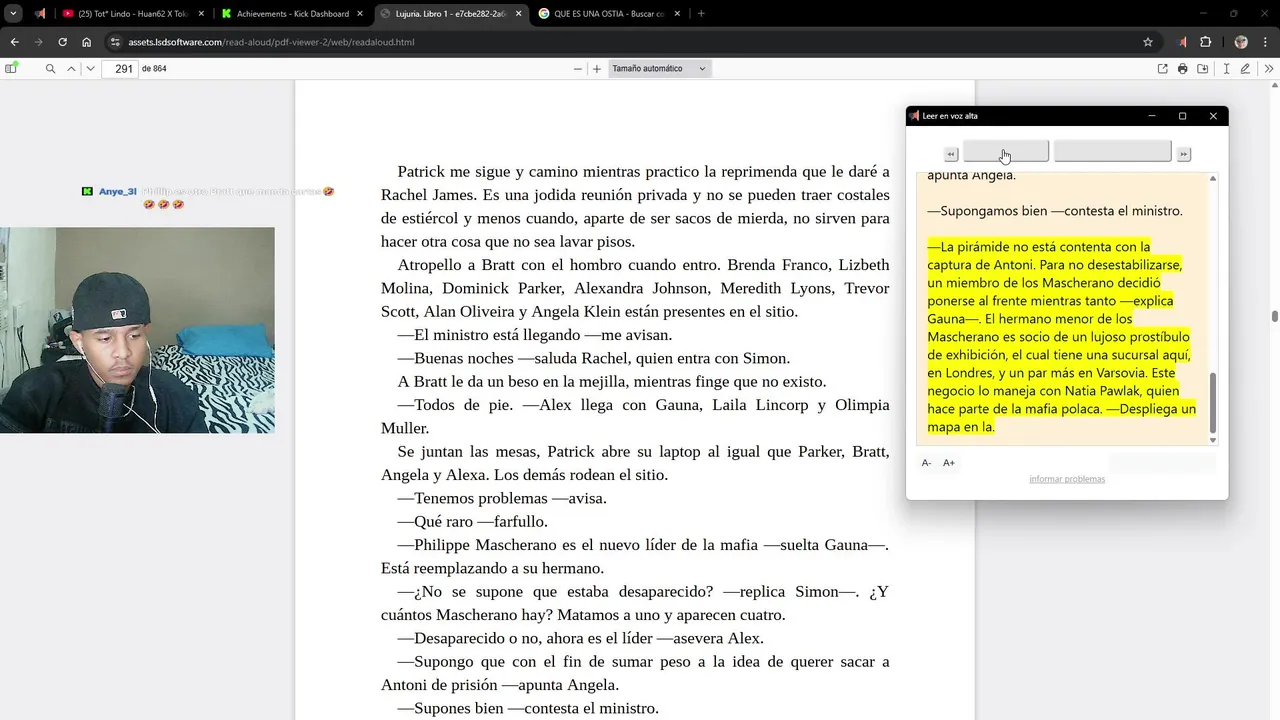Image resolution: width=1280 pixels, height=720 pixels.
Task: Print the PDF document
Action: tap(1183, 69)
